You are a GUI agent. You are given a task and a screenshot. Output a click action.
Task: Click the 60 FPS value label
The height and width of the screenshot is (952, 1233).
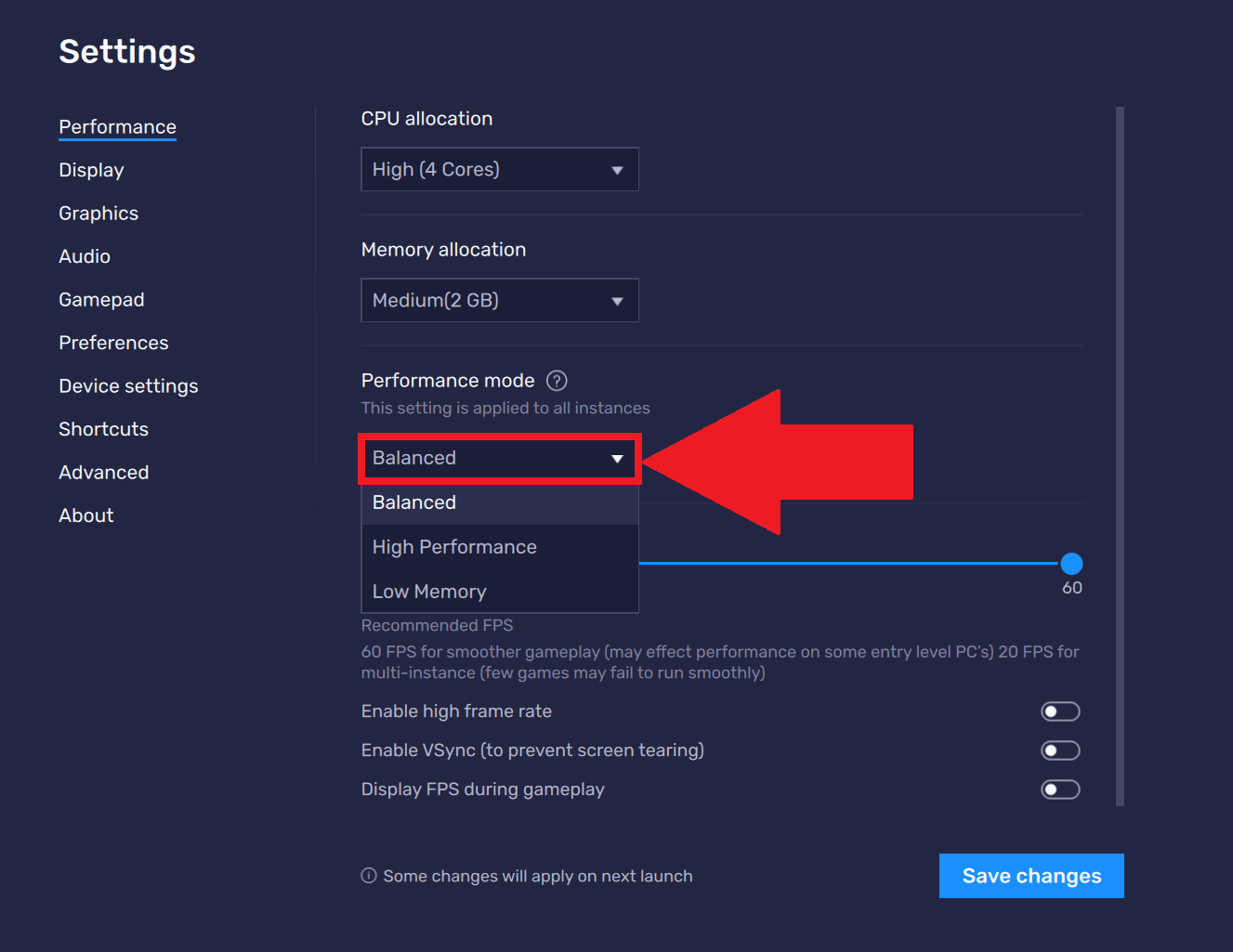click(x=1072, y=588)
